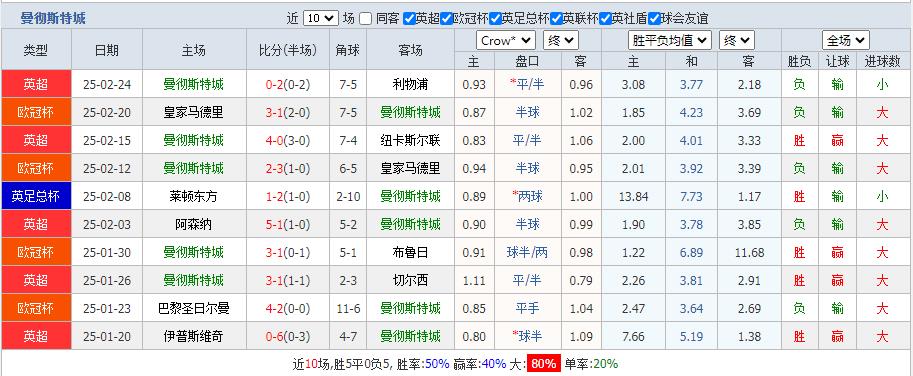Click the 角球 column header

[x=348, y=50]
